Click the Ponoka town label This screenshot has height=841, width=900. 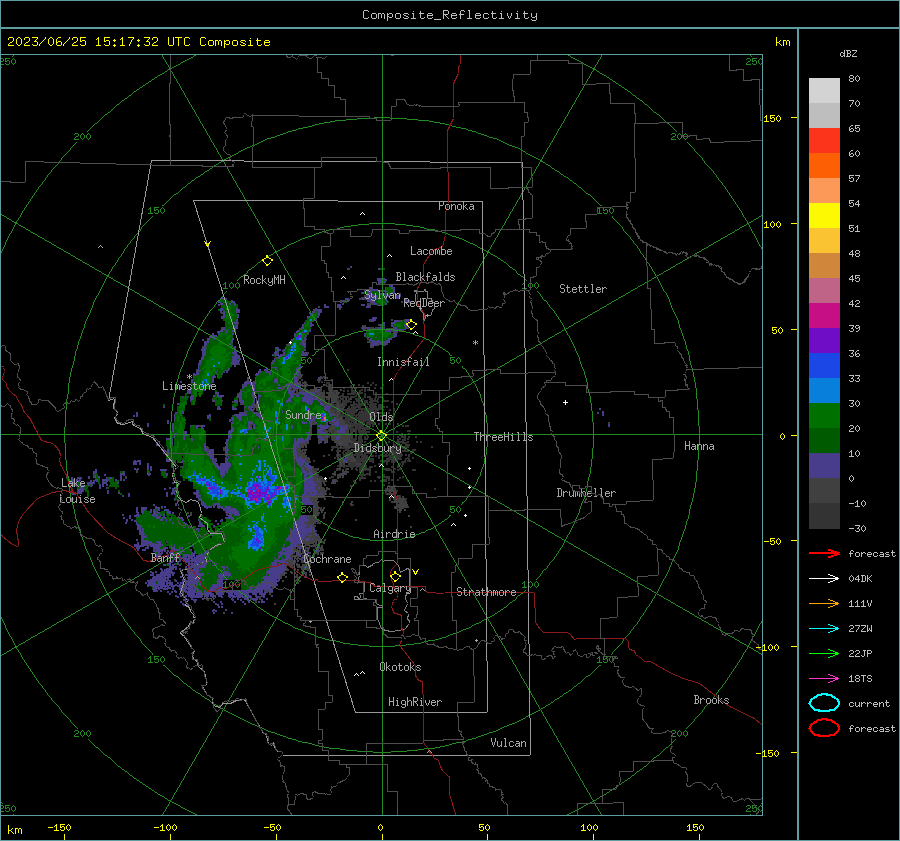tap(456, 206)
